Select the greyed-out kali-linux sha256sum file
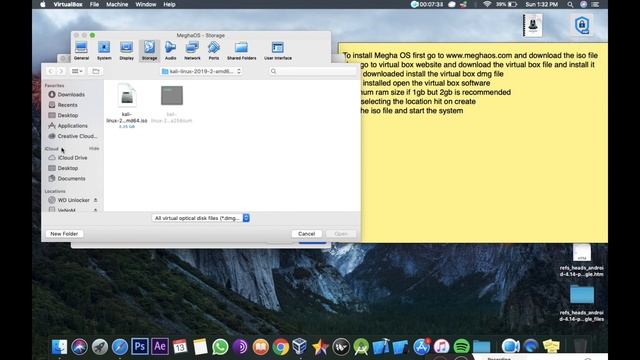Viewport: 640px width, 360px height. pyautogui.click(x=171, y=104)
